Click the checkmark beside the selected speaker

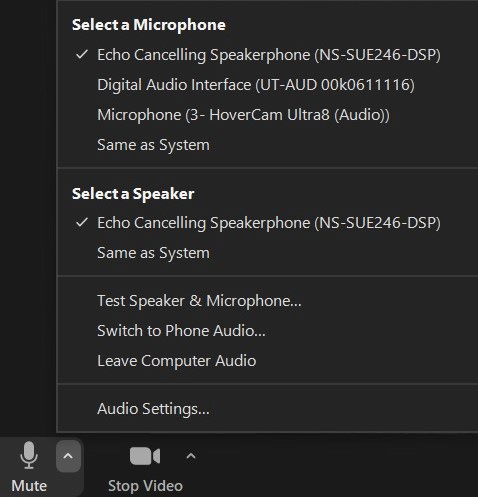point(82,222)
